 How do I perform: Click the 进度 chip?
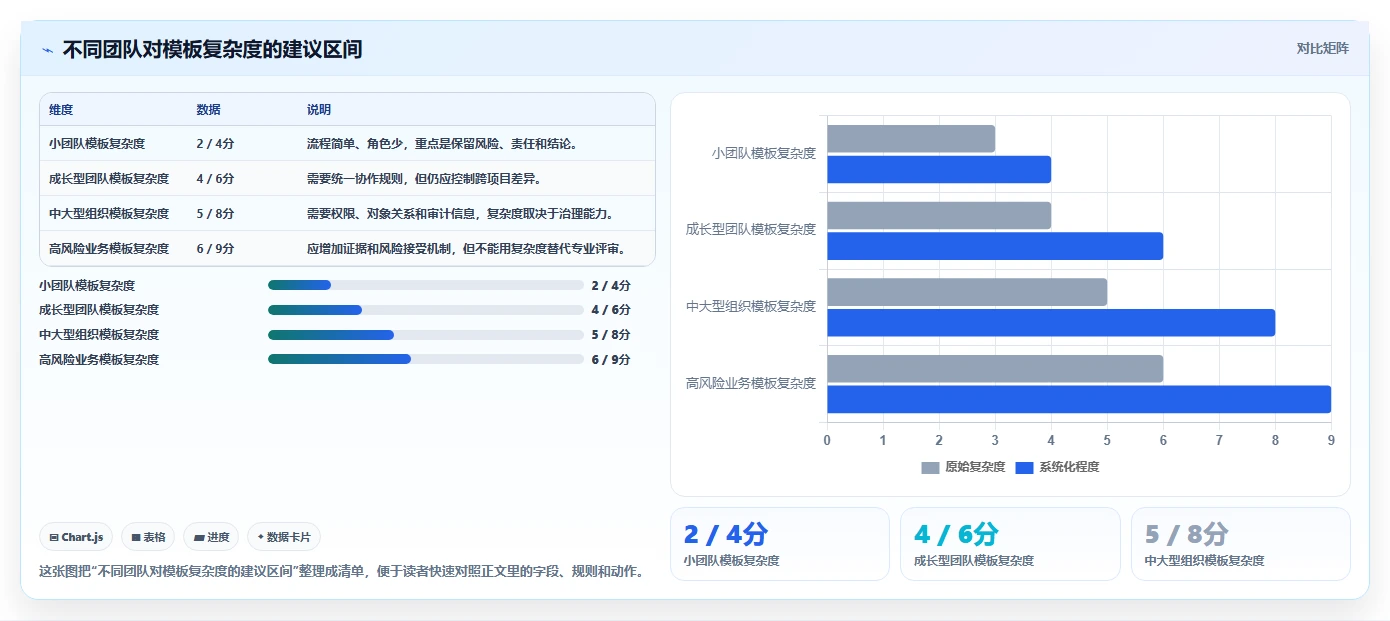(212, 537)
